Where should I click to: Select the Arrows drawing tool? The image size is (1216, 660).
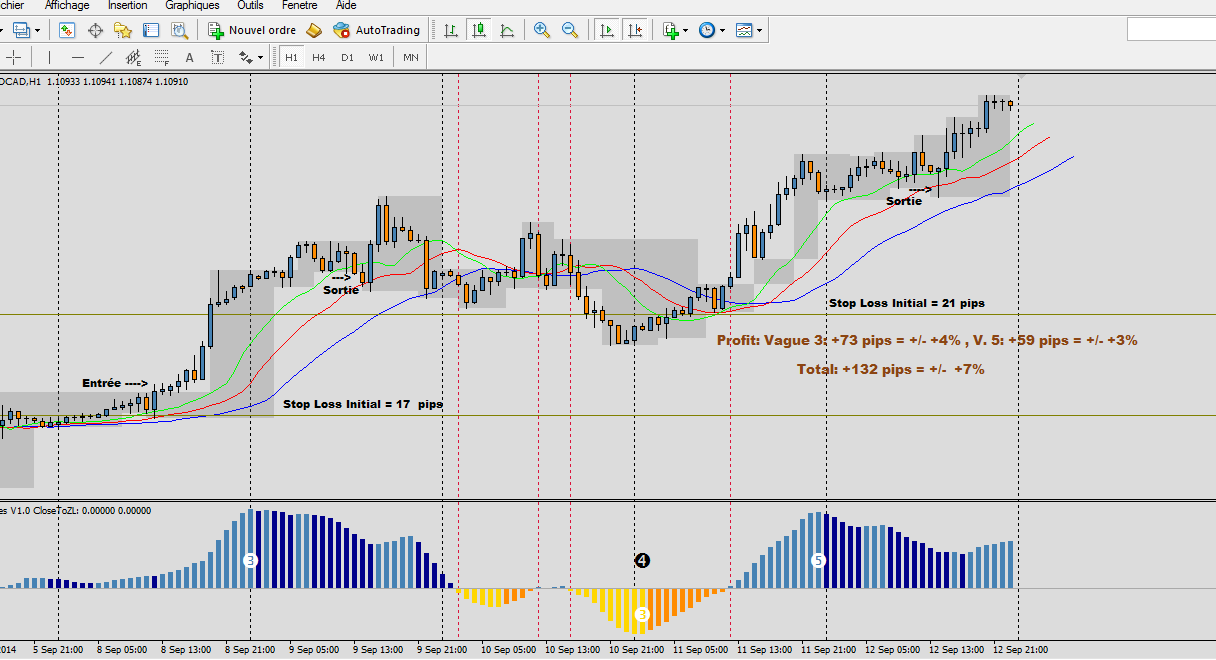[x=245, y=57]
